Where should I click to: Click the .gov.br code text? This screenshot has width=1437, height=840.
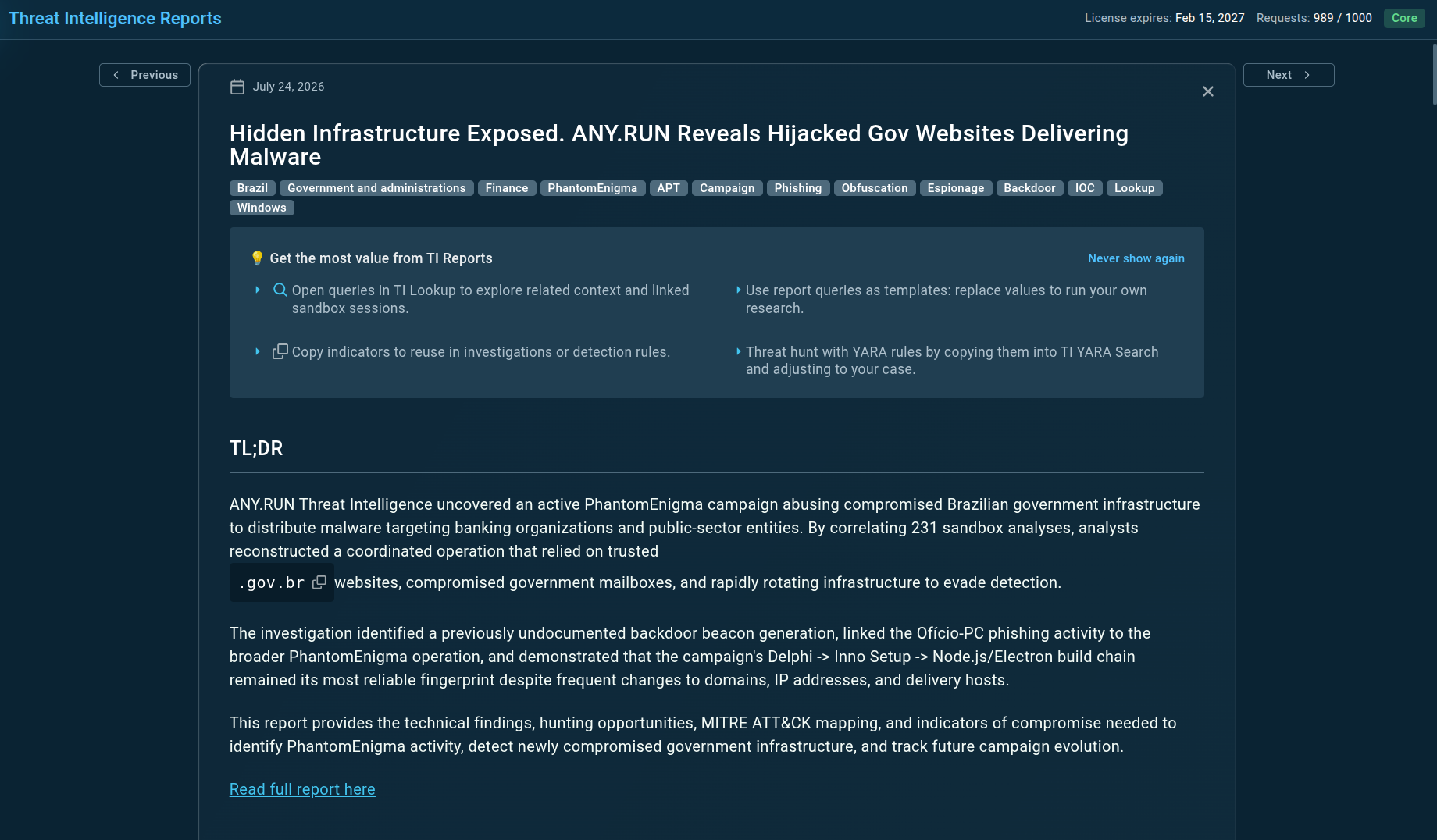click(271, 582)
